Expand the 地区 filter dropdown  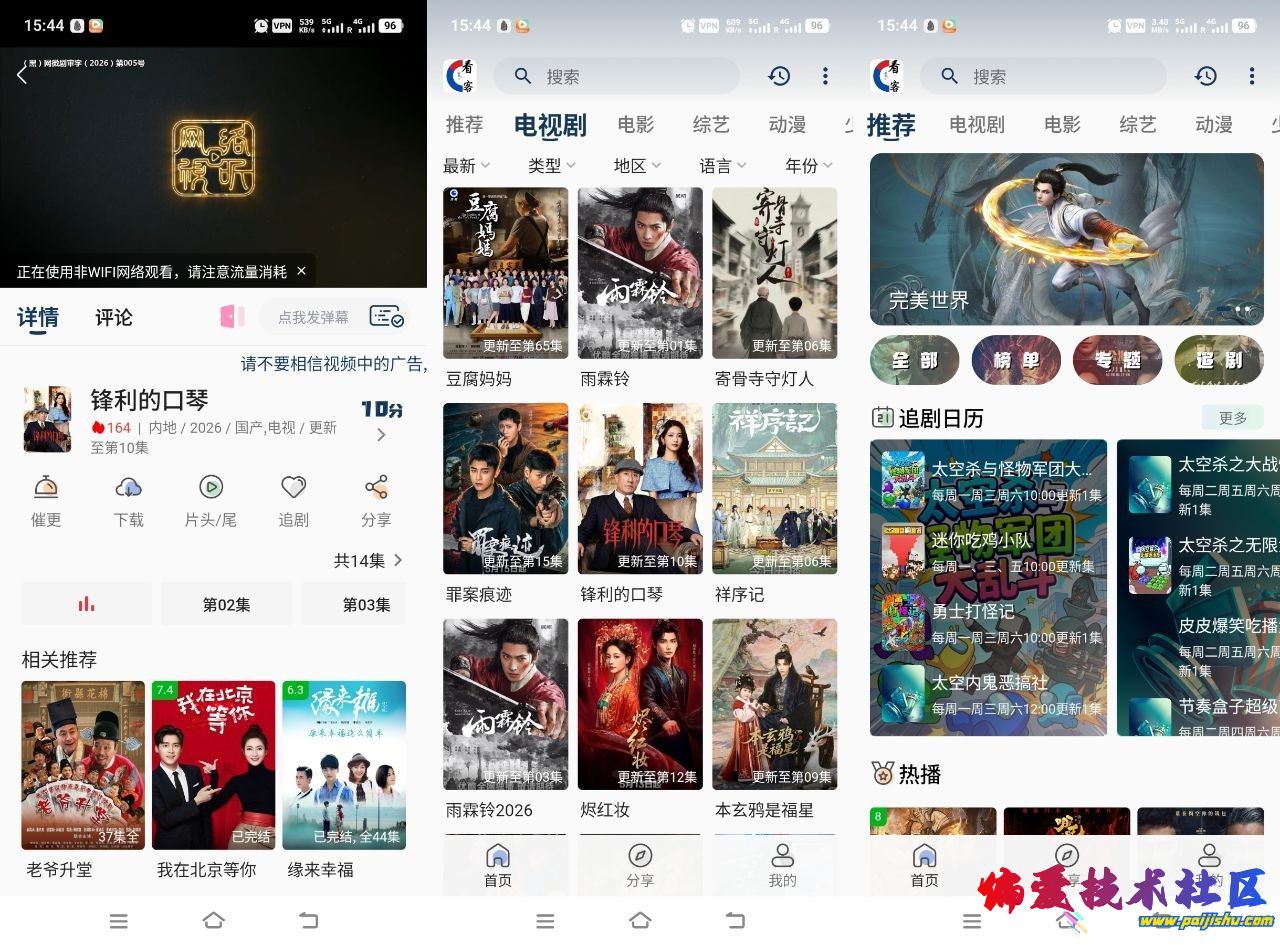click(637, 165)
